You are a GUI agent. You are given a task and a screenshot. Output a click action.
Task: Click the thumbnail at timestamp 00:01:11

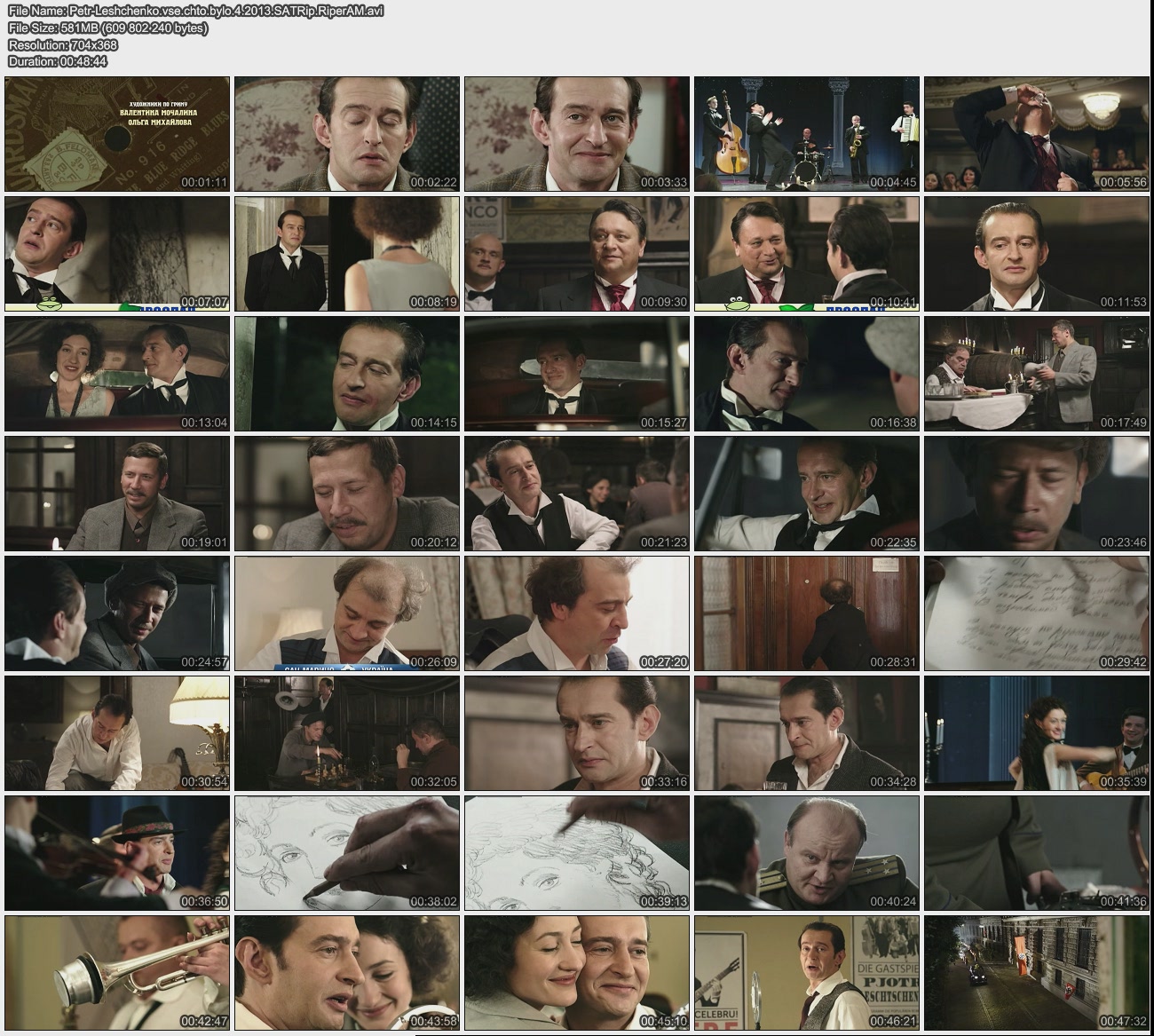[117, 134]
